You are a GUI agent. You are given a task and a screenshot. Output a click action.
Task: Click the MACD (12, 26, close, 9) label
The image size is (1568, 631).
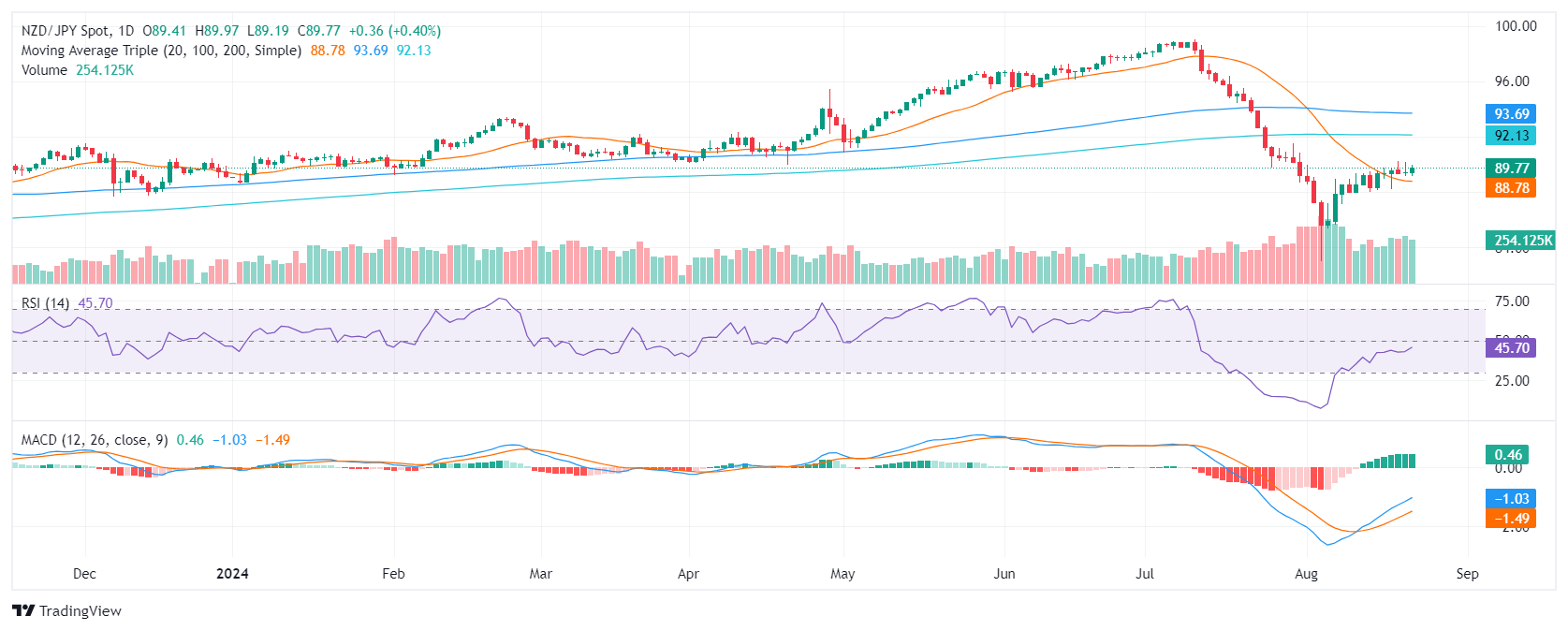[95, 440]
